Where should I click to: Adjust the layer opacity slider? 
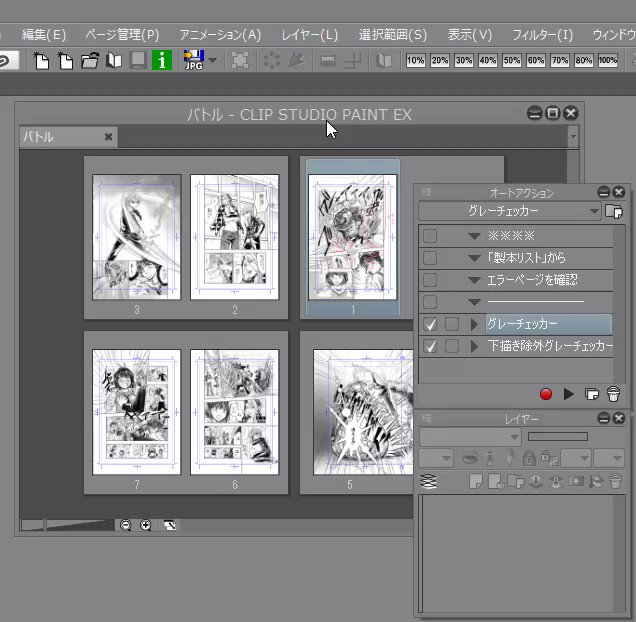click(558, 437)
